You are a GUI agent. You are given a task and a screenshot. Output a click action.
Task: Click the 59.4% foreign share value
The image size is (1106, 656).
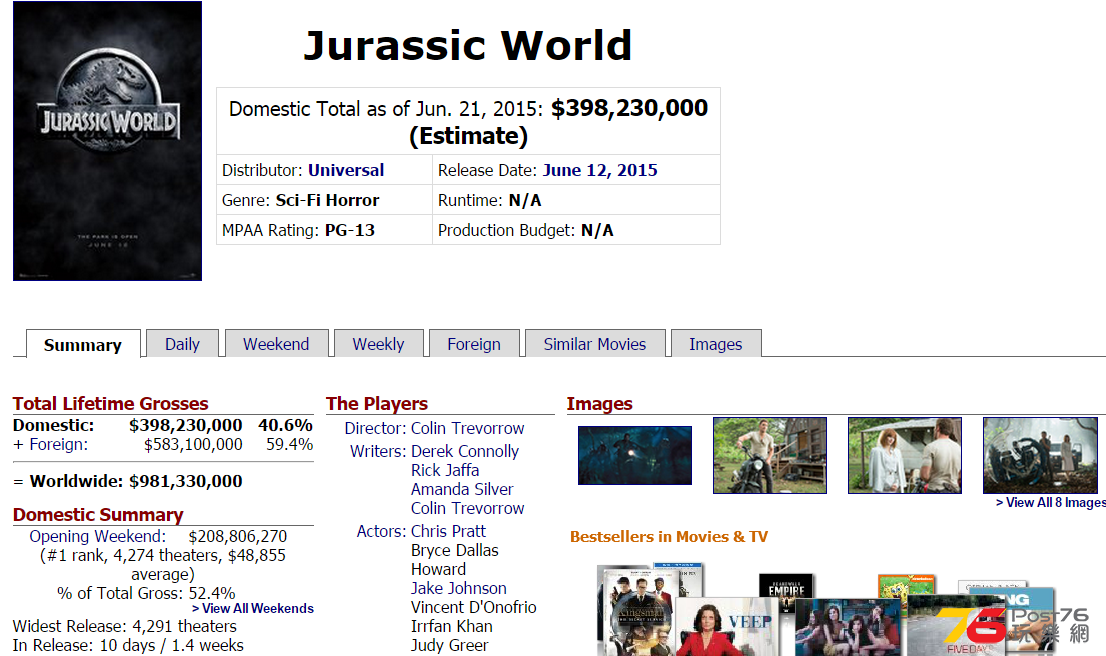290,444
